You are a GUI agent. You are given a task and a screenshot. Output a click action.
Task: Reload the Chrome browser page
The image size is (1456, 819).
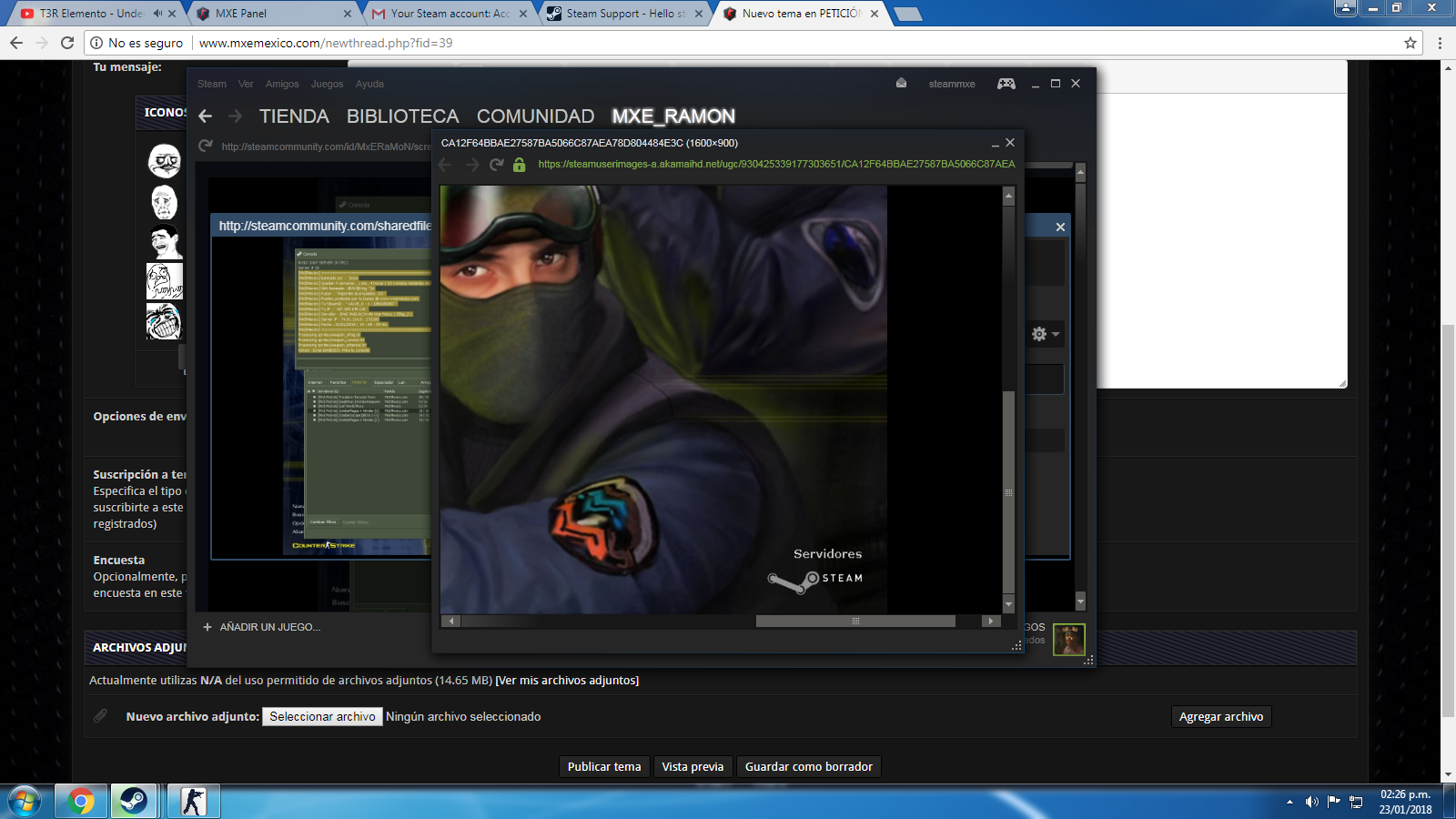point(67,43)
